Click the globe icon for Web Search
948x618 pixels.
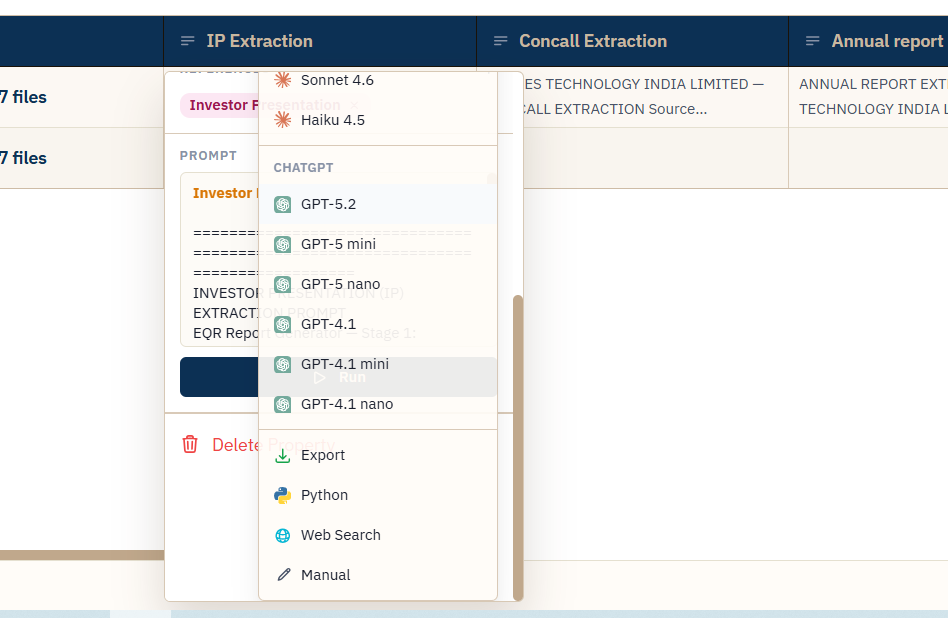point(282,535)
